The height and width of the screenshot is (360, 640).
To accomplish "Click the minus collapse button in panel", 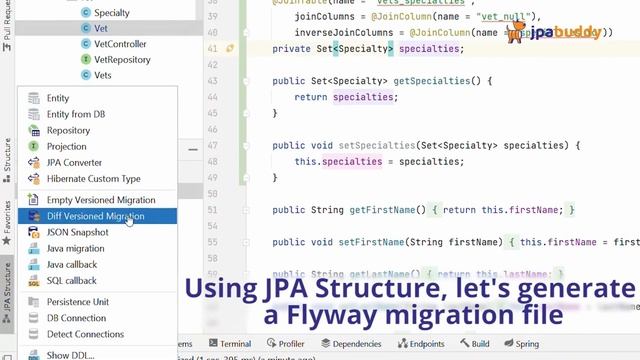I will 193,150.
